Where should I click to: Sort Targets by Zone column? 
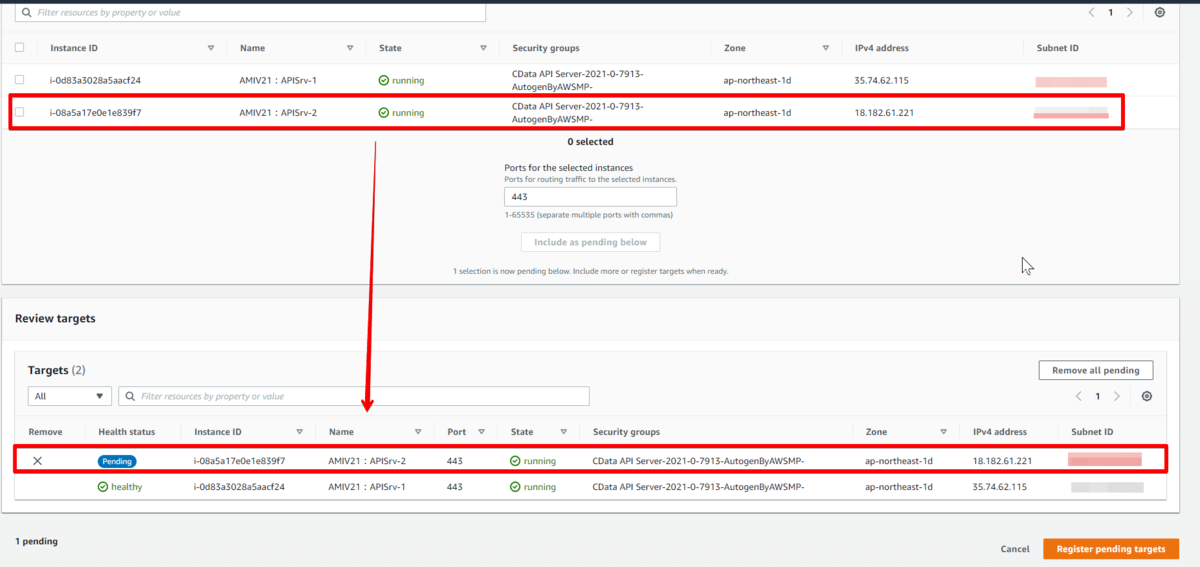945,432
